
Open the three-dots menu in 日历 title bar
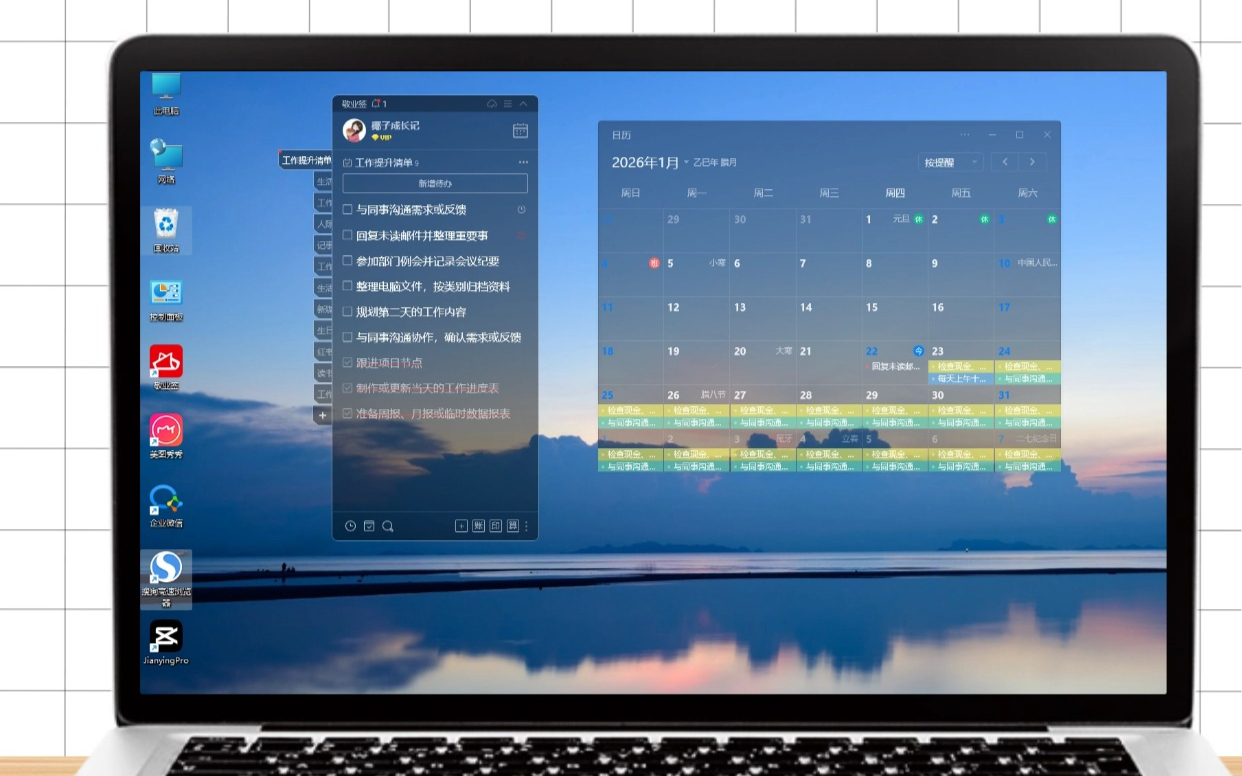pyautogui.click(x=964, y=134)
